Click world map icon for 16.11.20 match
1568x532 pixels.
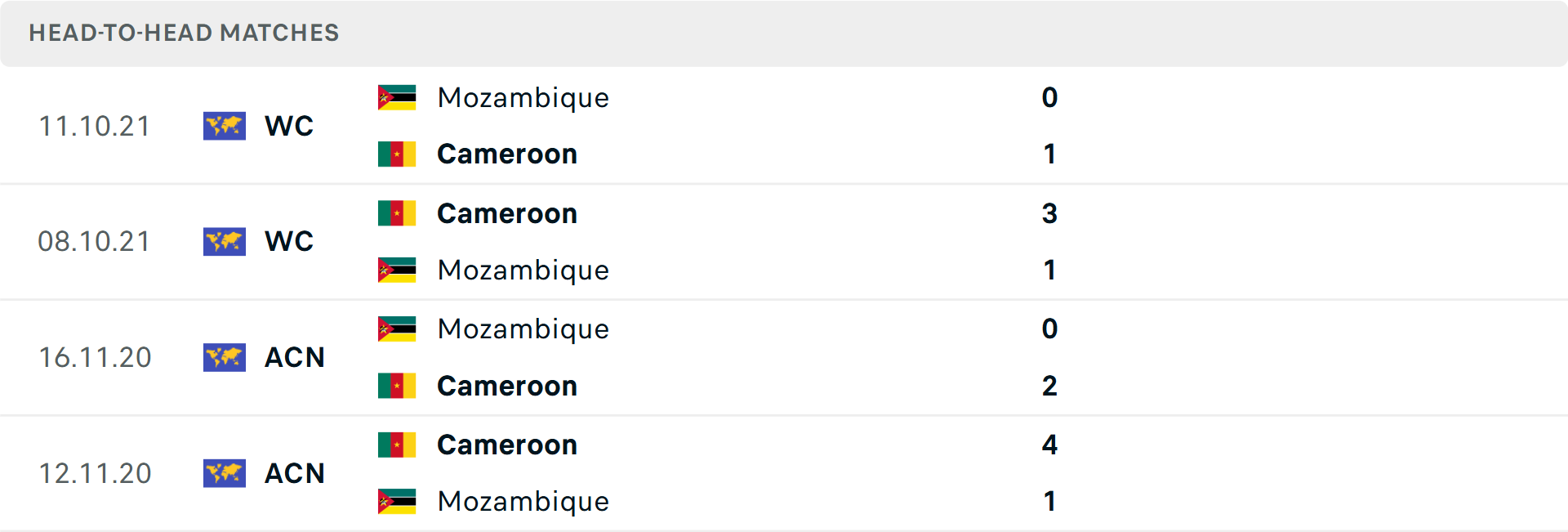tap(225, 358)
